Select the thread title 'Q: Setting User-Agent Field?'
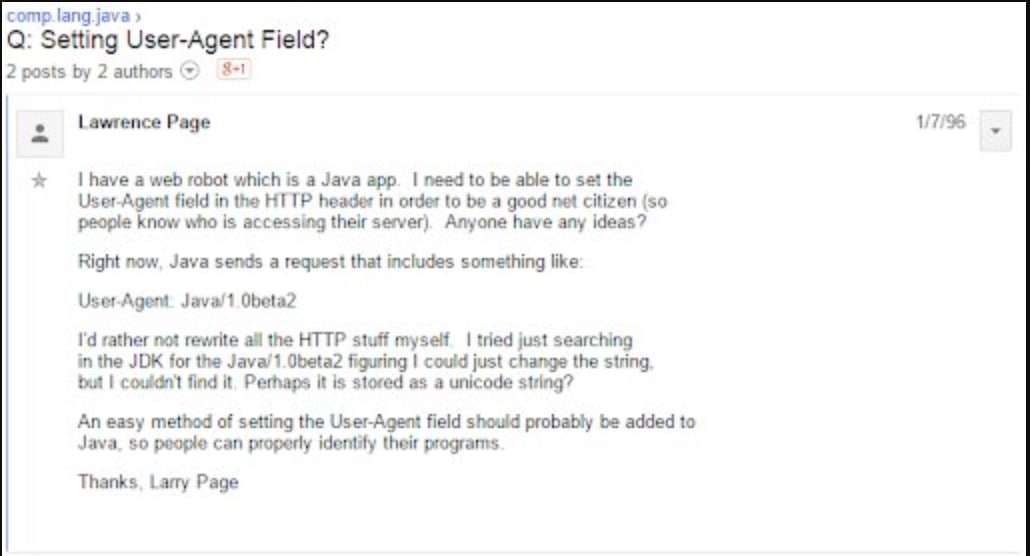 pos(168,40)
